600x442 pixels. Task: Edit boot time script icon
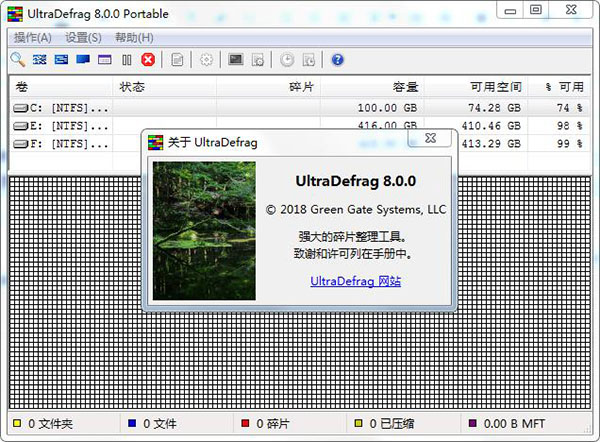258,60
